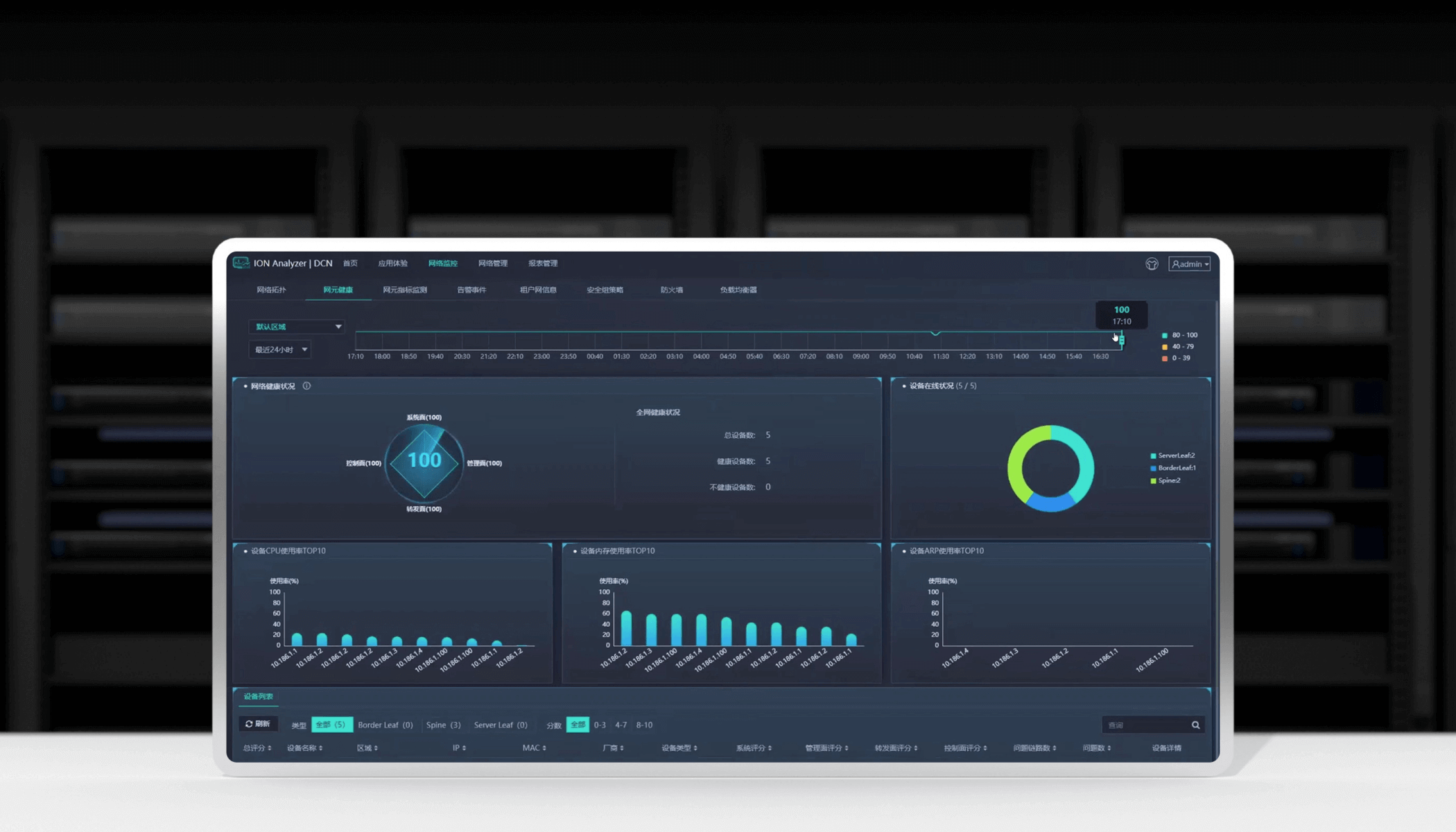Toggle the ServerLeaf legend item

1172,456
